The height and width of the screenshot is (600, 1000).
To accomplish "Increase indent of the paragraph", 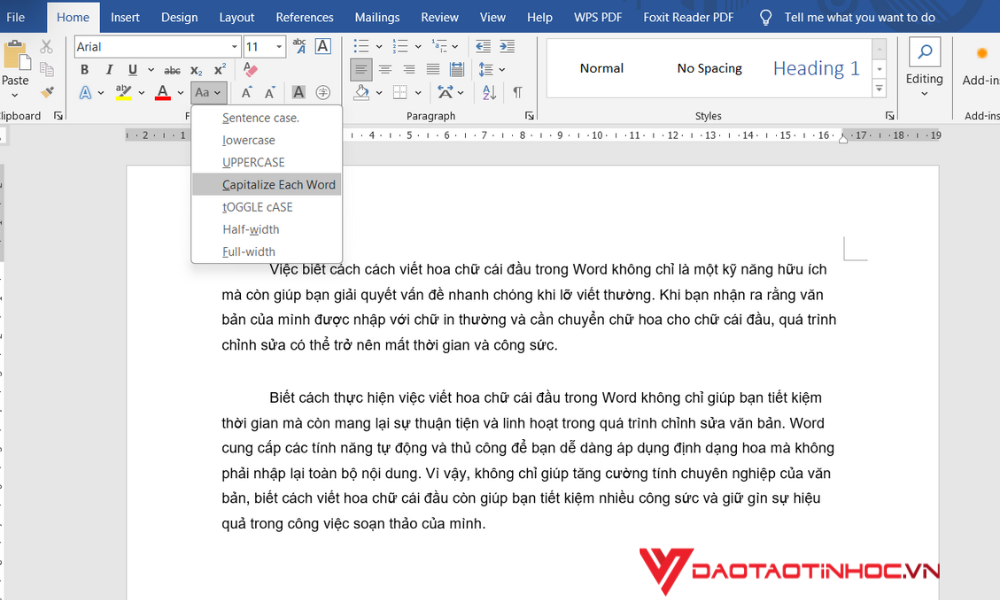I will [x=506, y=47].
